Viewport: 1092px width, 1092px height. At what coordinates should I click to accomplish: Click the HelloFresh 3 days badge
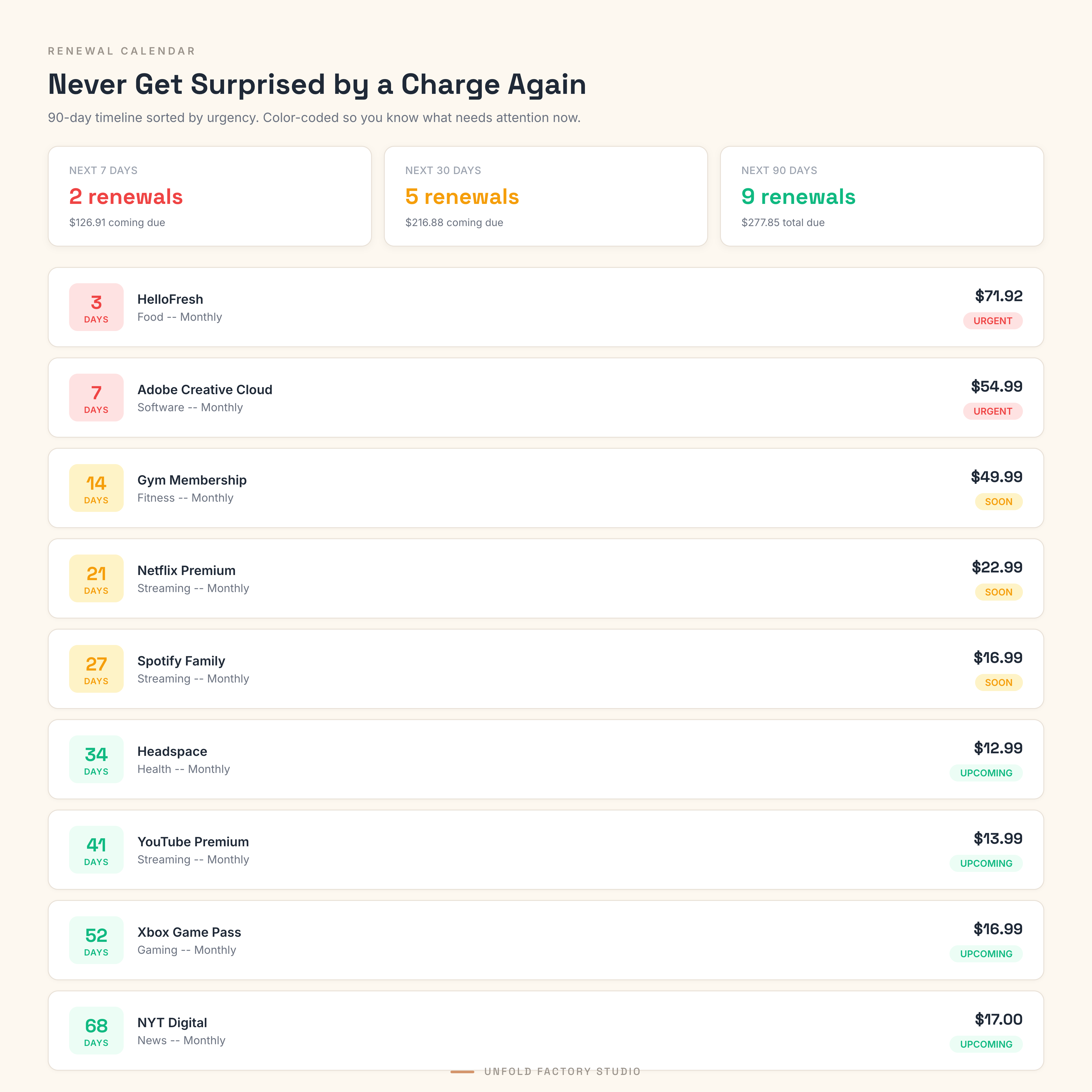click(96, 307)
